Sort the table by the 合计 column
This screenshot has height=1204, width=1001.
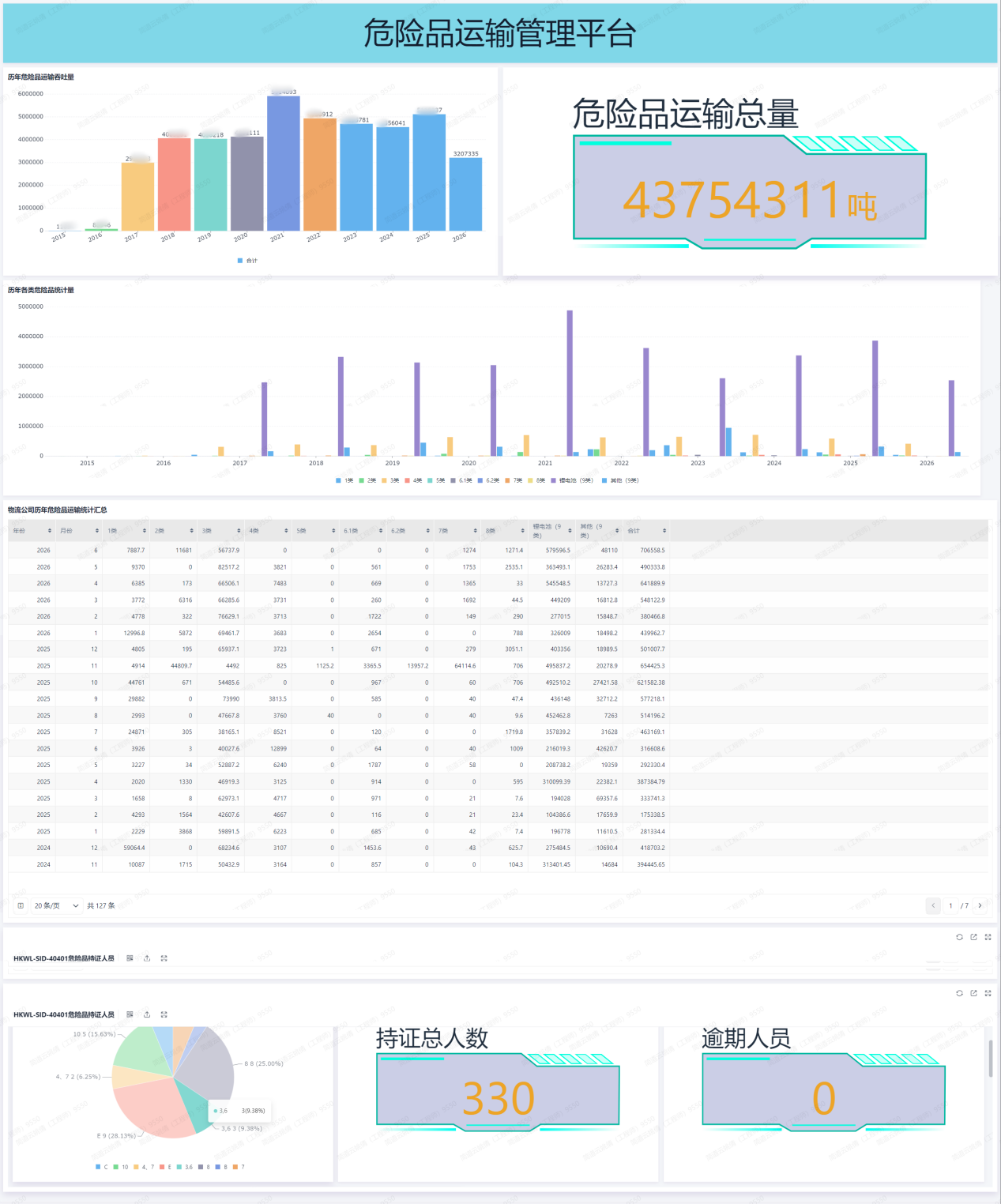647,531
